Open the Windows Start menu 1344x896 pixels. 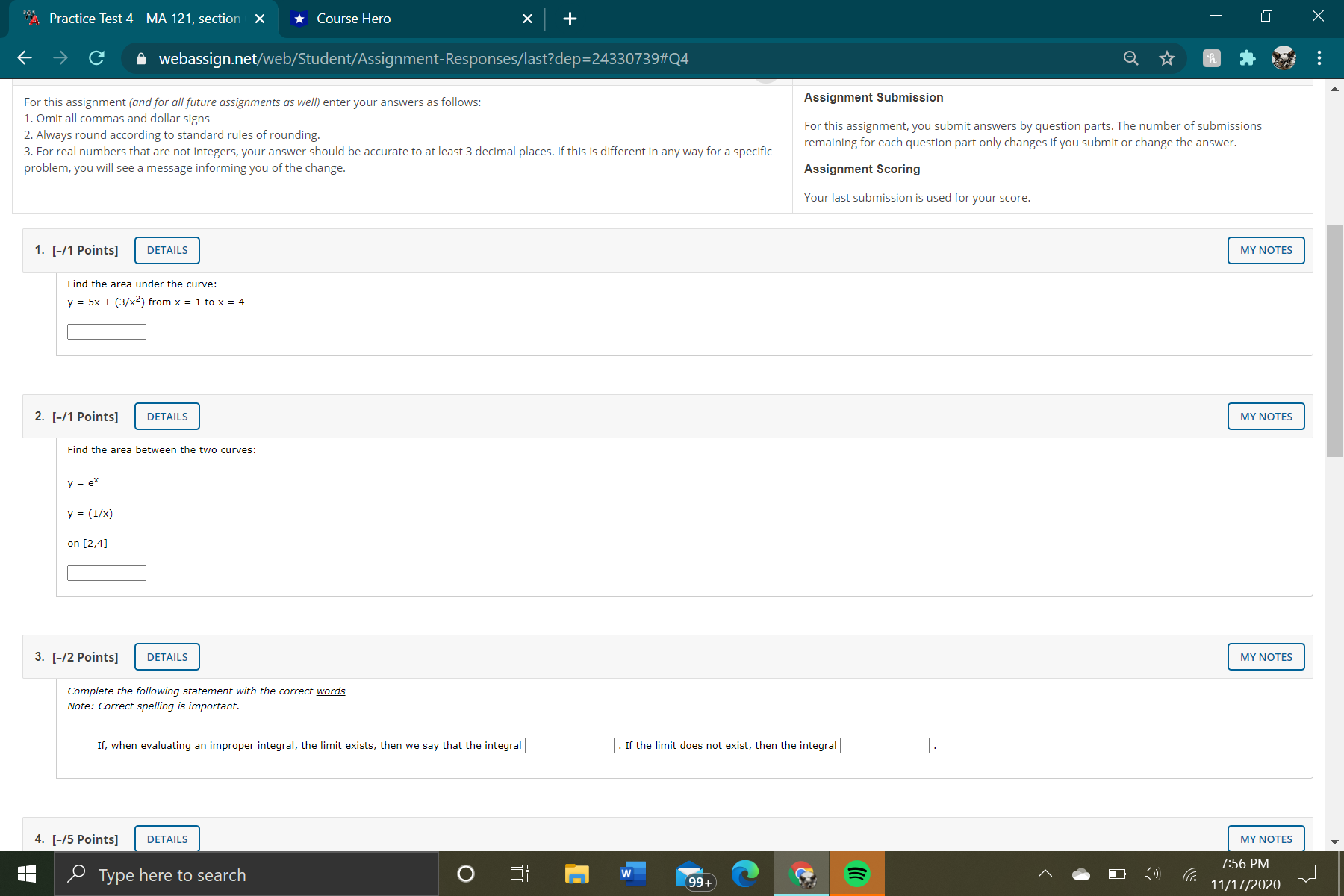point(27,874)
